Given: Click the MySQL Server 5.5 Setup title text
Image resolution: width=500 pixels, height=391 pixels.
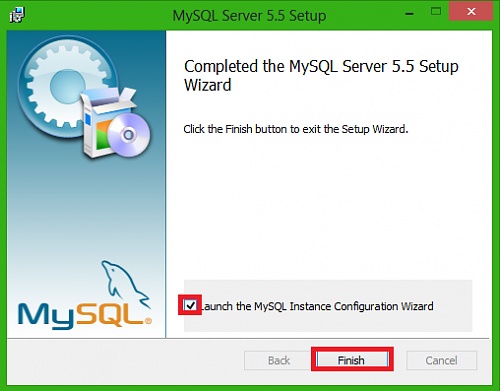Looking at the screenshot, I should (x=249, y=16).
